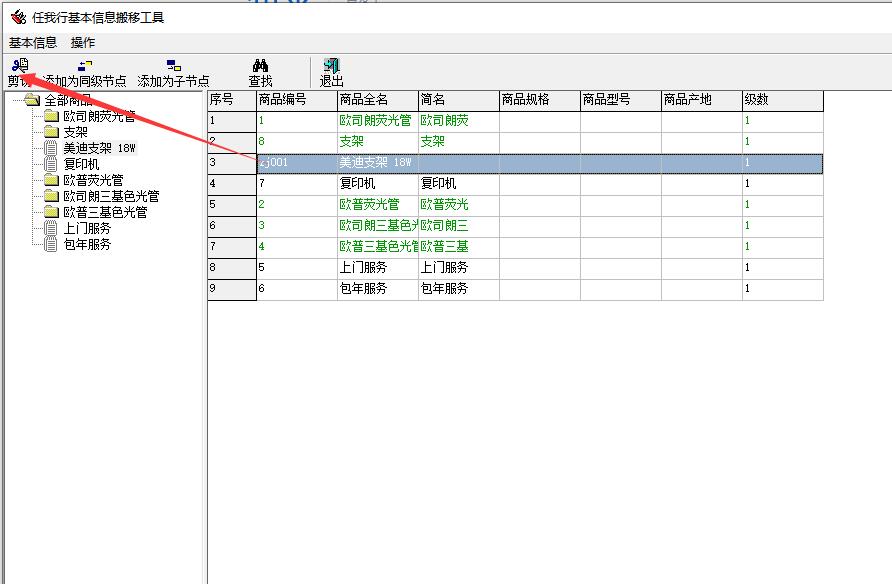Open the 操作 menu

coord(83,43)
